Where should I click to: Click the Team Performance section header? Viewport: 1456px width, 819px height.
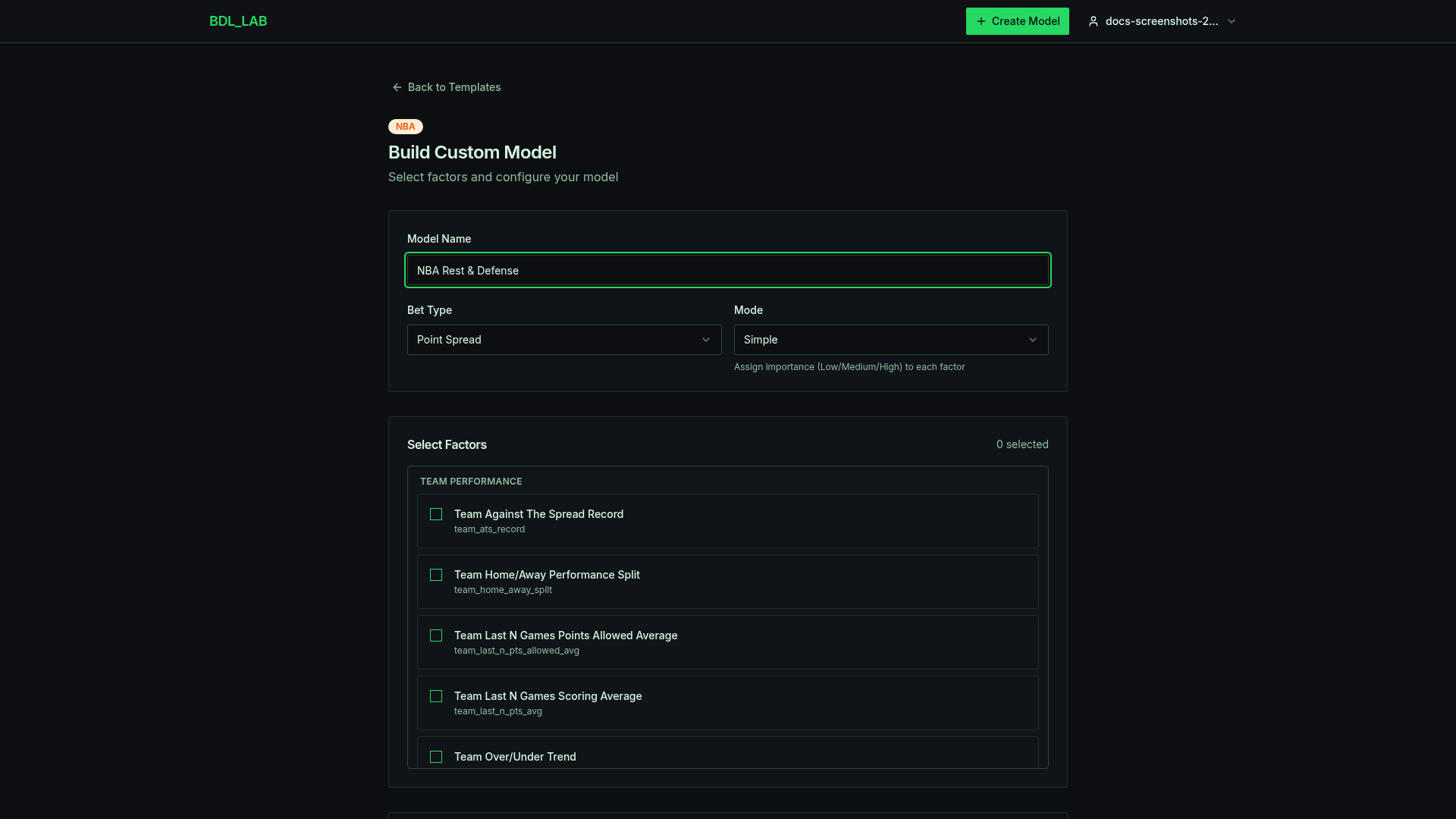471,482
